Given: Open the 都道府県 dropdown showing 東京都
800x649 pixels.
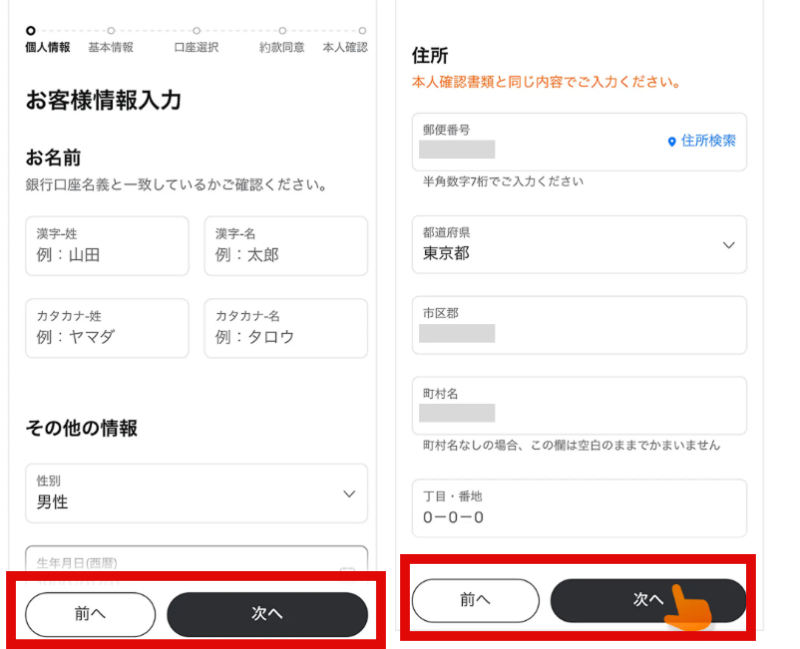Looking at the screenshot, I should [x=579, y=244].
